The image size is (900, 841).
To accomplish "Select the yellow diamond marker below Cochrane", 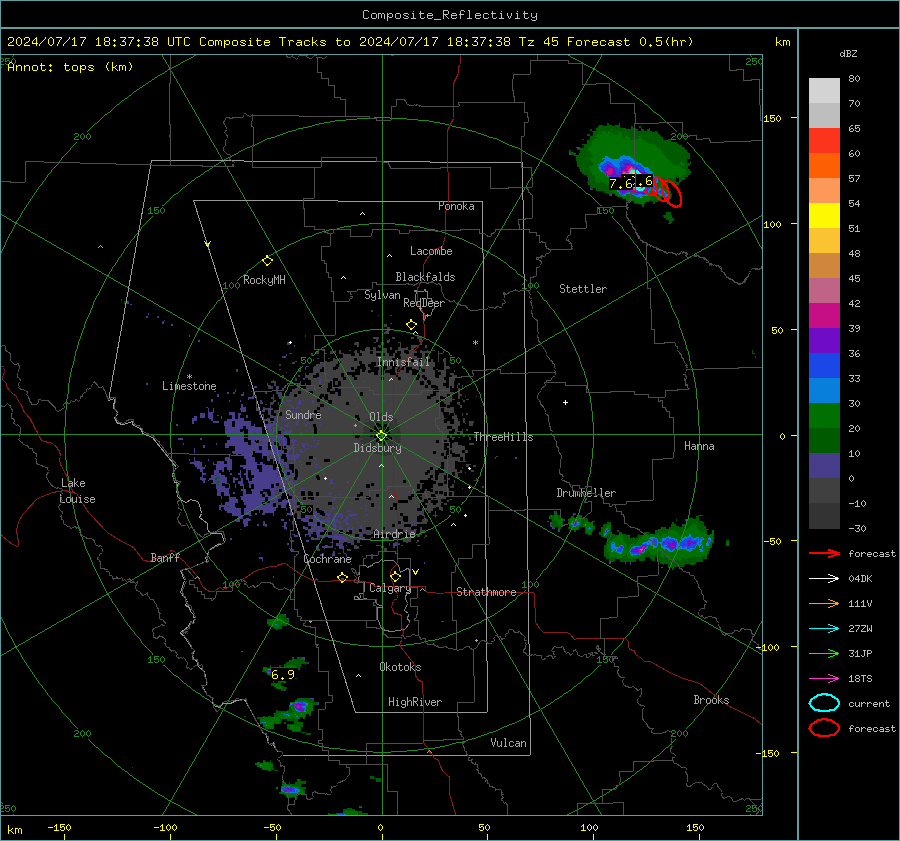I will 342,577.
